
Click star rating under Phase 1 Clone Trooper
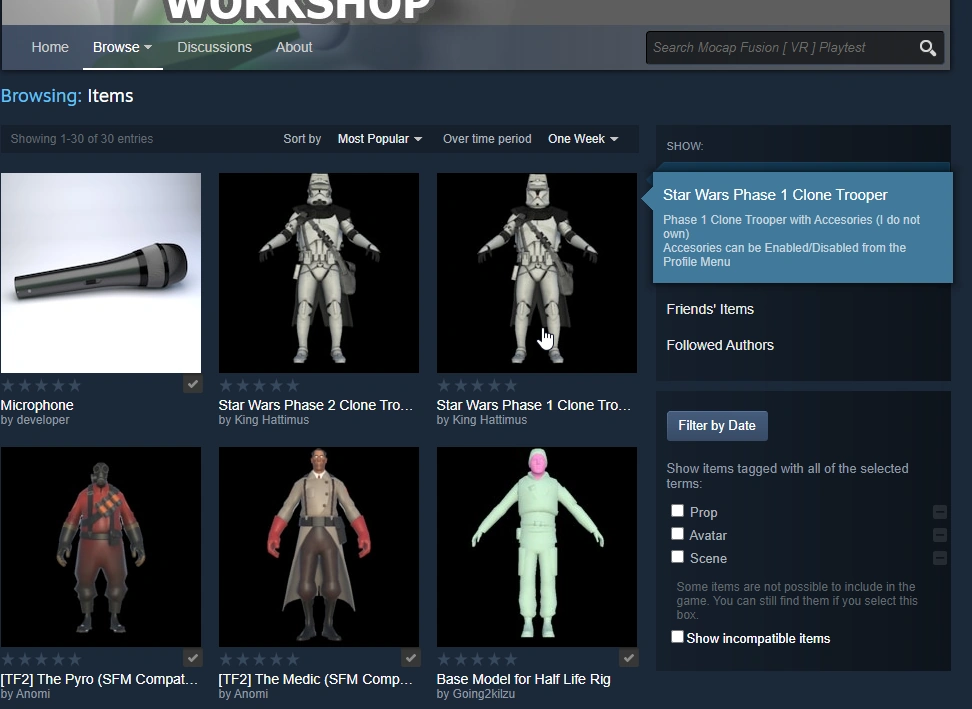[477, 385]
